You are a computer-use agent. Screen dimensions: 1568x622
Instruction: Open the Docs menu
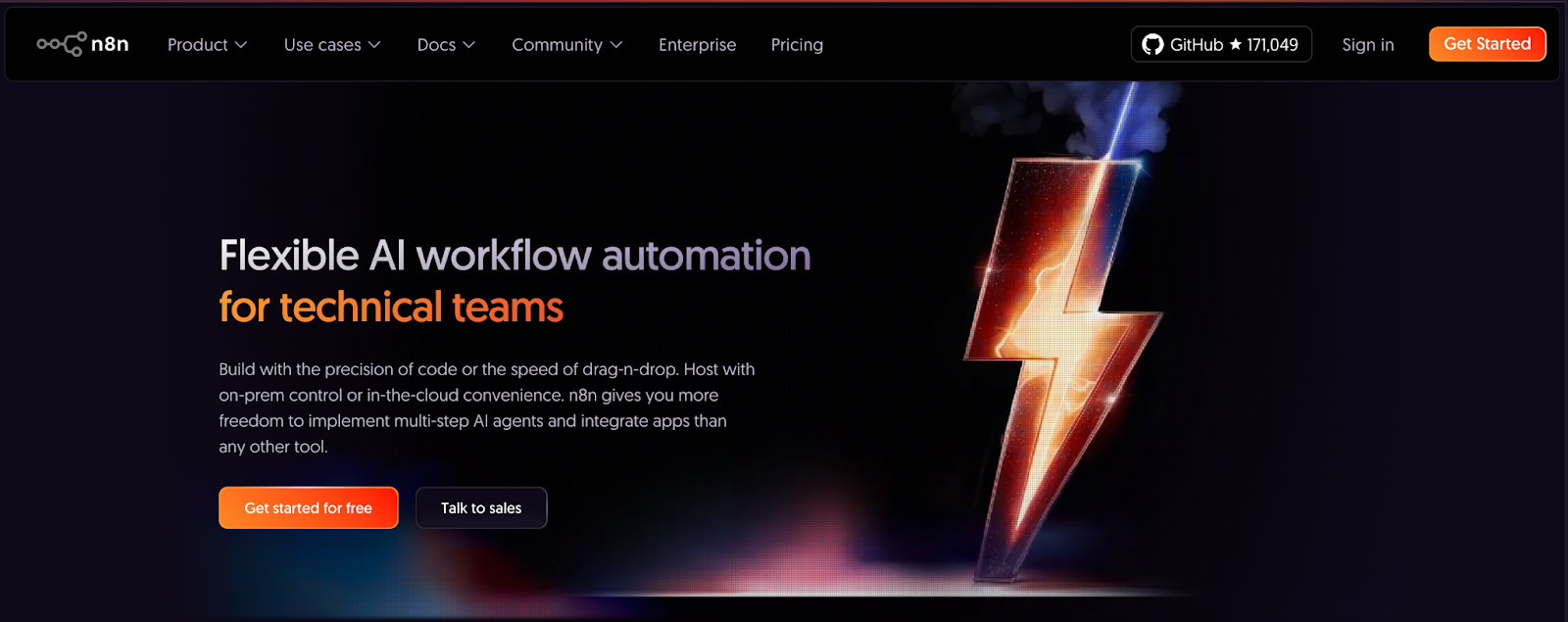(x=446, y=45)
